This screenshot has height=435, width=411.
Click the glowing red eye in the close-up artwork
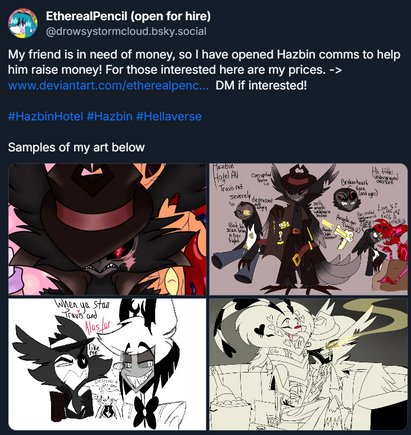point(123,250)
